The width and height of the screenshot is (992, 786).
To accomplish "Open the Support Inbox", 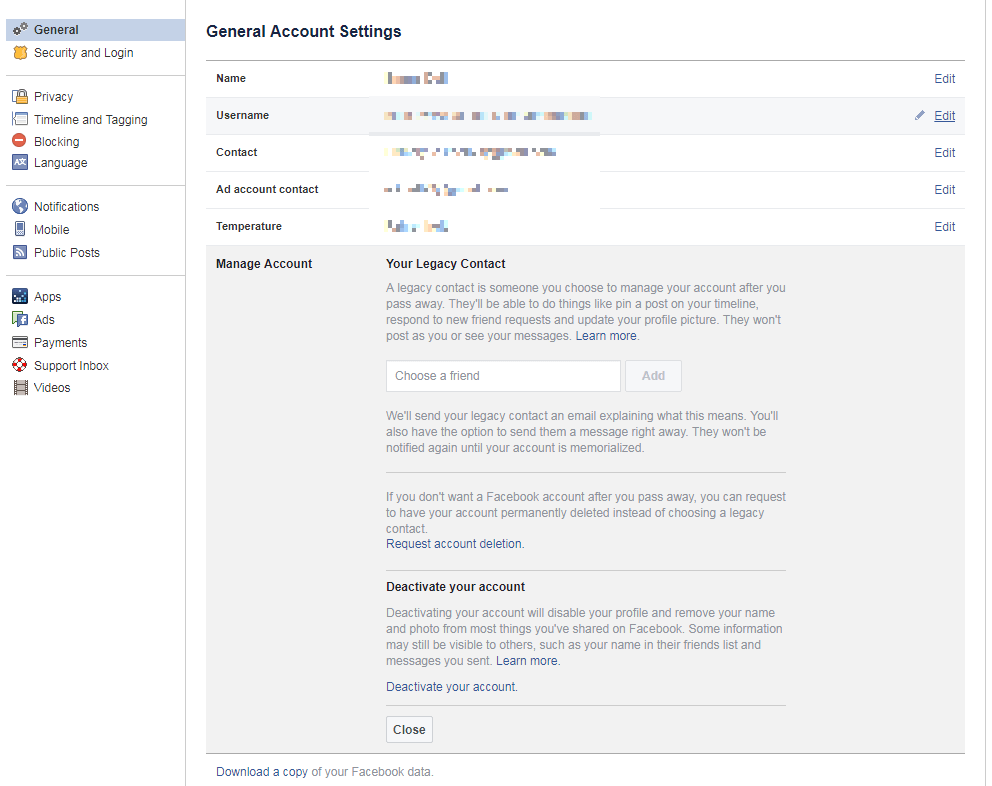I will (71, 365).
